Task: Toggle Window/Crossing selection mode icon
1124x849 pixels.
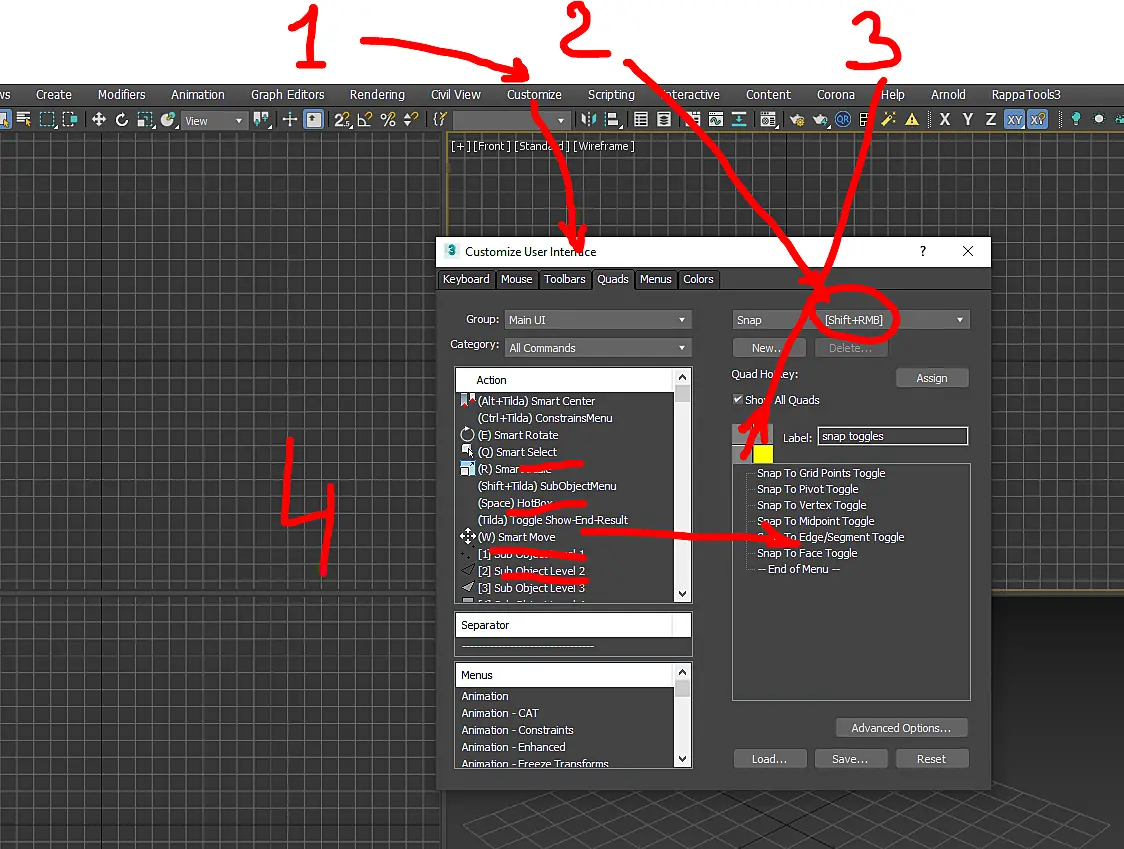Action: pyautogui.click(x=70, y=120)
